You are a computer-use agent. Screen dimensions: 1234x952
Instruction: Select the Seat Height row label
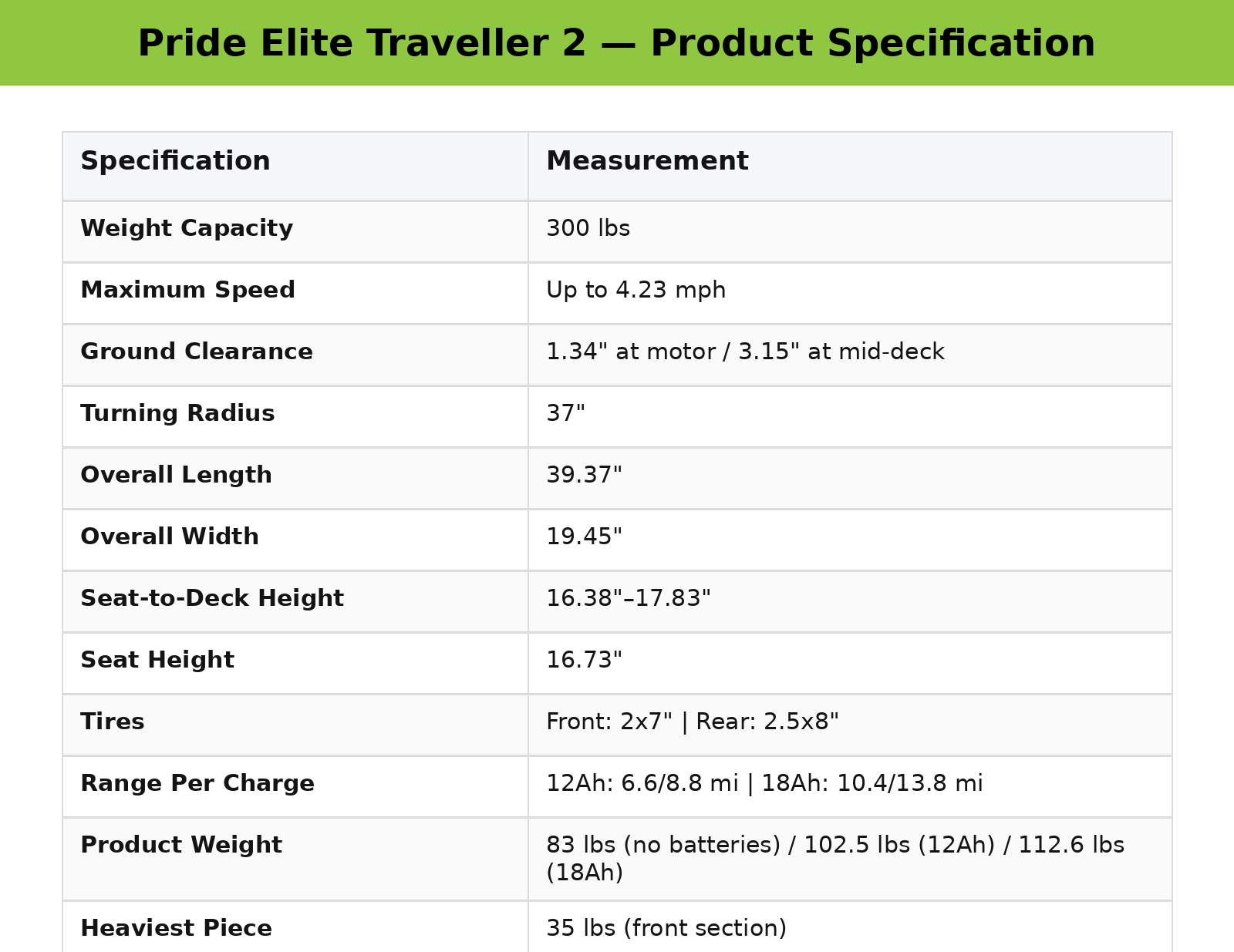click(157, 661)
